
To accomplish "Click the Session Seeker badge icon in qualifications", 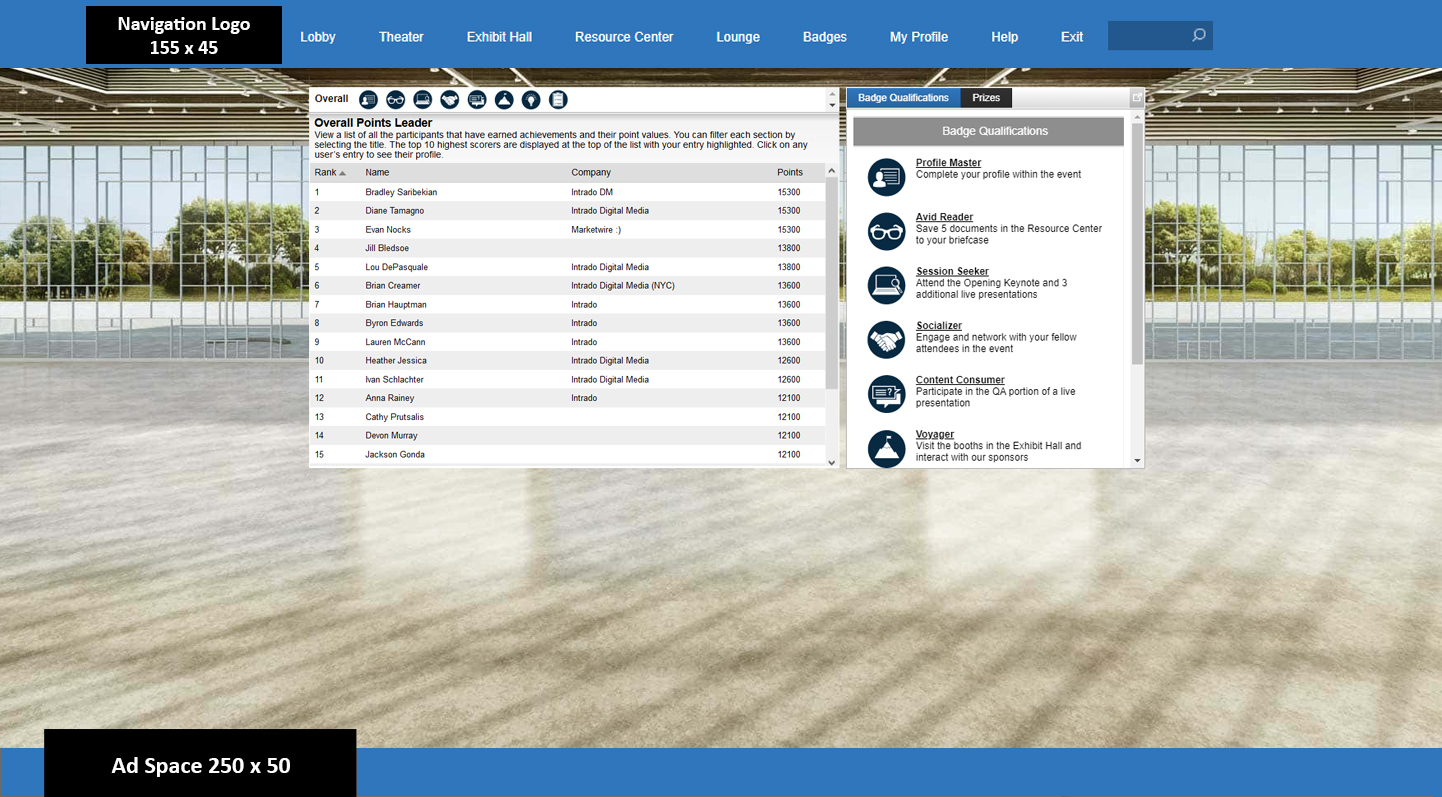I will coord(886,286).
